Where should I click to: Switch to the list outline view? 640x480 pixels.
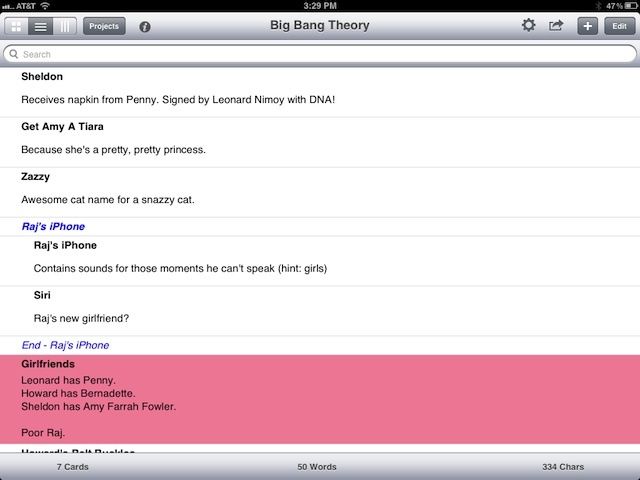pos(40,27)
